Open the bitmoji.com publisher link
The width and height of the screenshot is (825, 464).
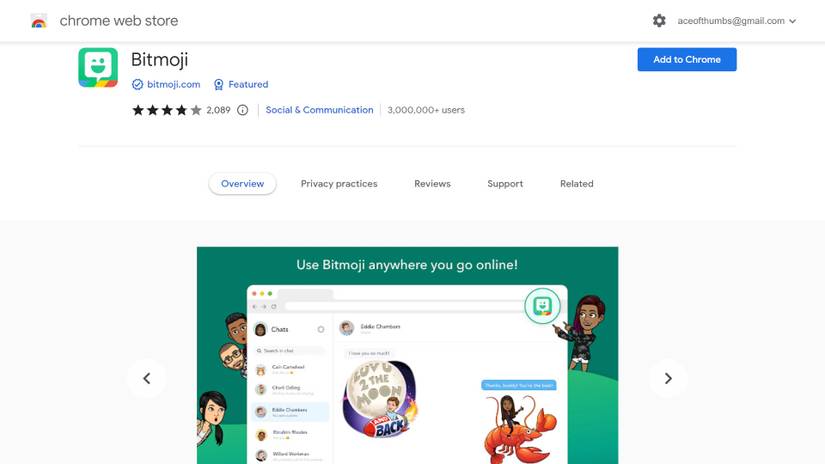pyautogui.click(x=174, y=84)
